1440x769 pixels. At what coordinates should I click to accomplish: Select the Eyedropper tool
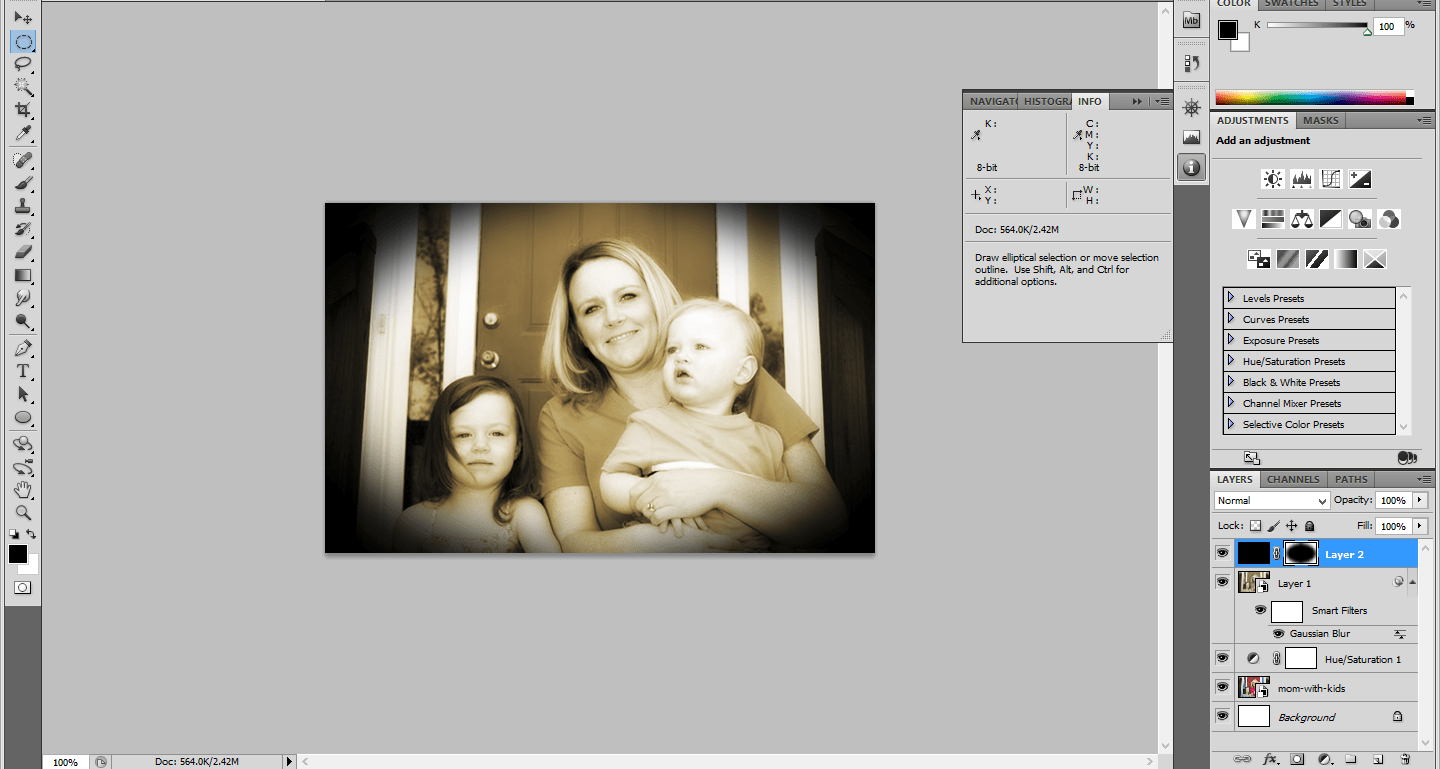click(23, 132)
